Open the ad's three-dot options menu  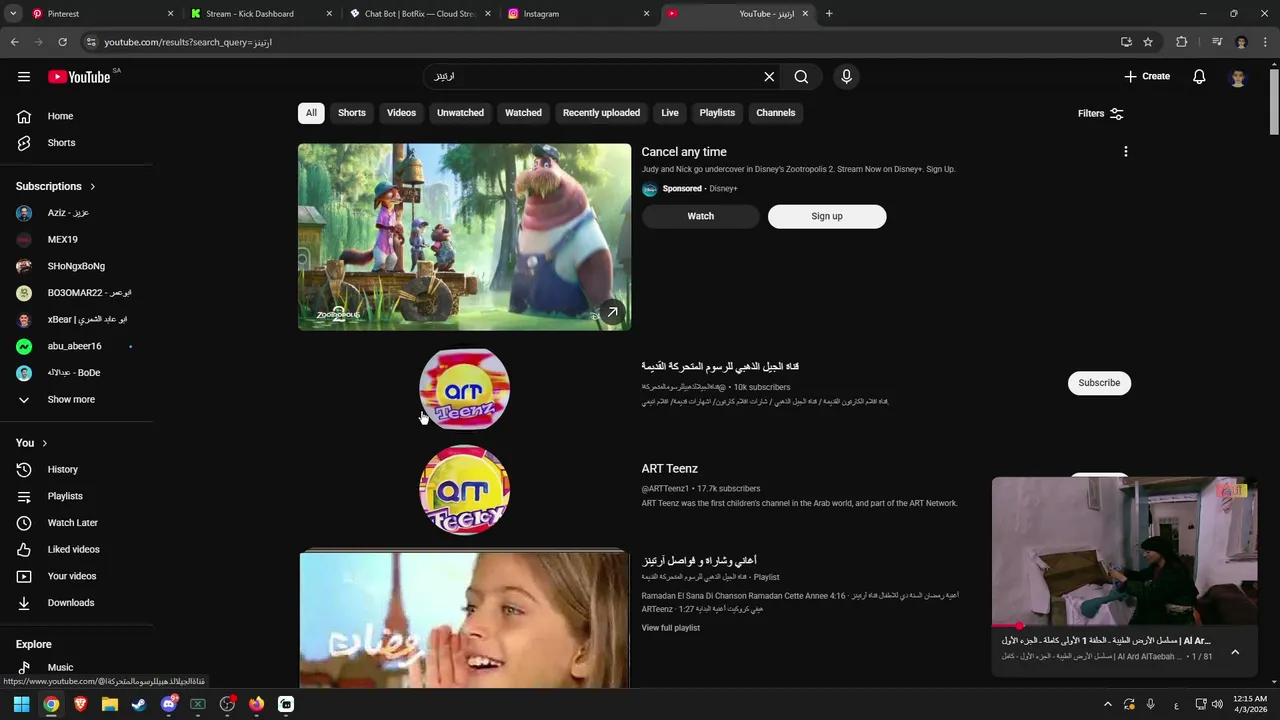tap(1125, 152)
